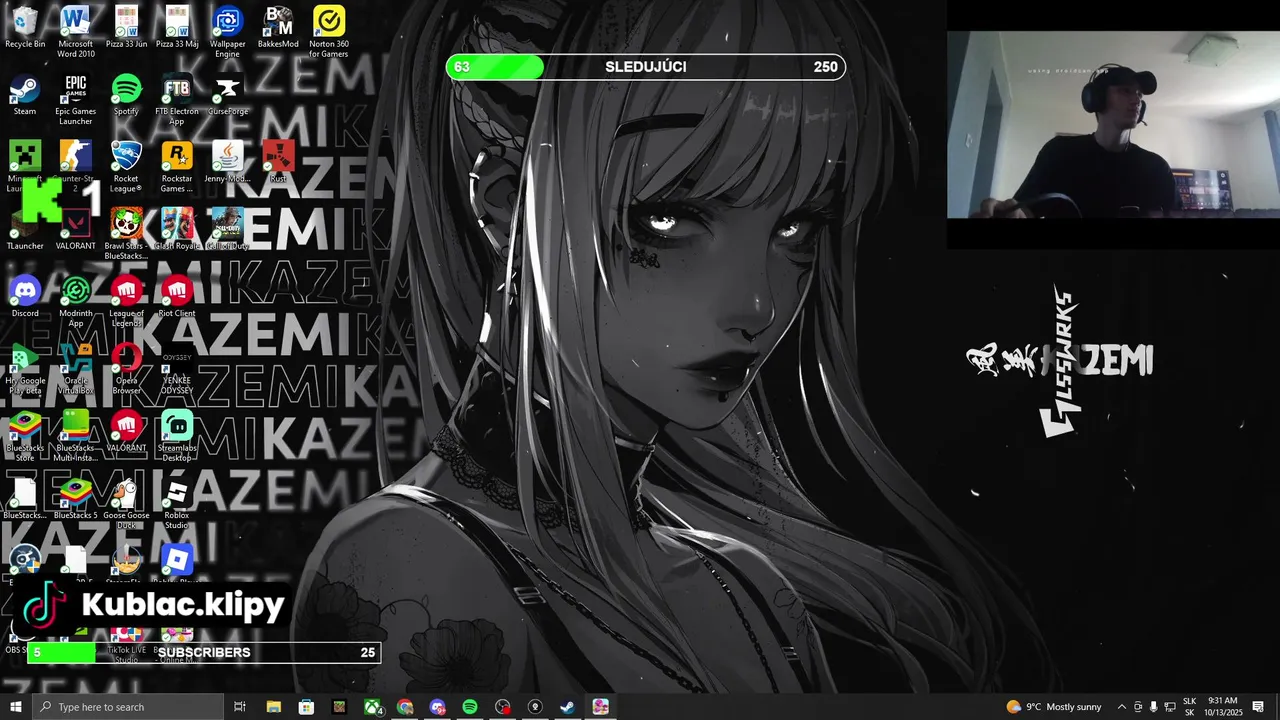Open the weather widget showing Mostly sunny
Image resolution: width=1280 pixels, height=720 pixels.
point(1054,707)
